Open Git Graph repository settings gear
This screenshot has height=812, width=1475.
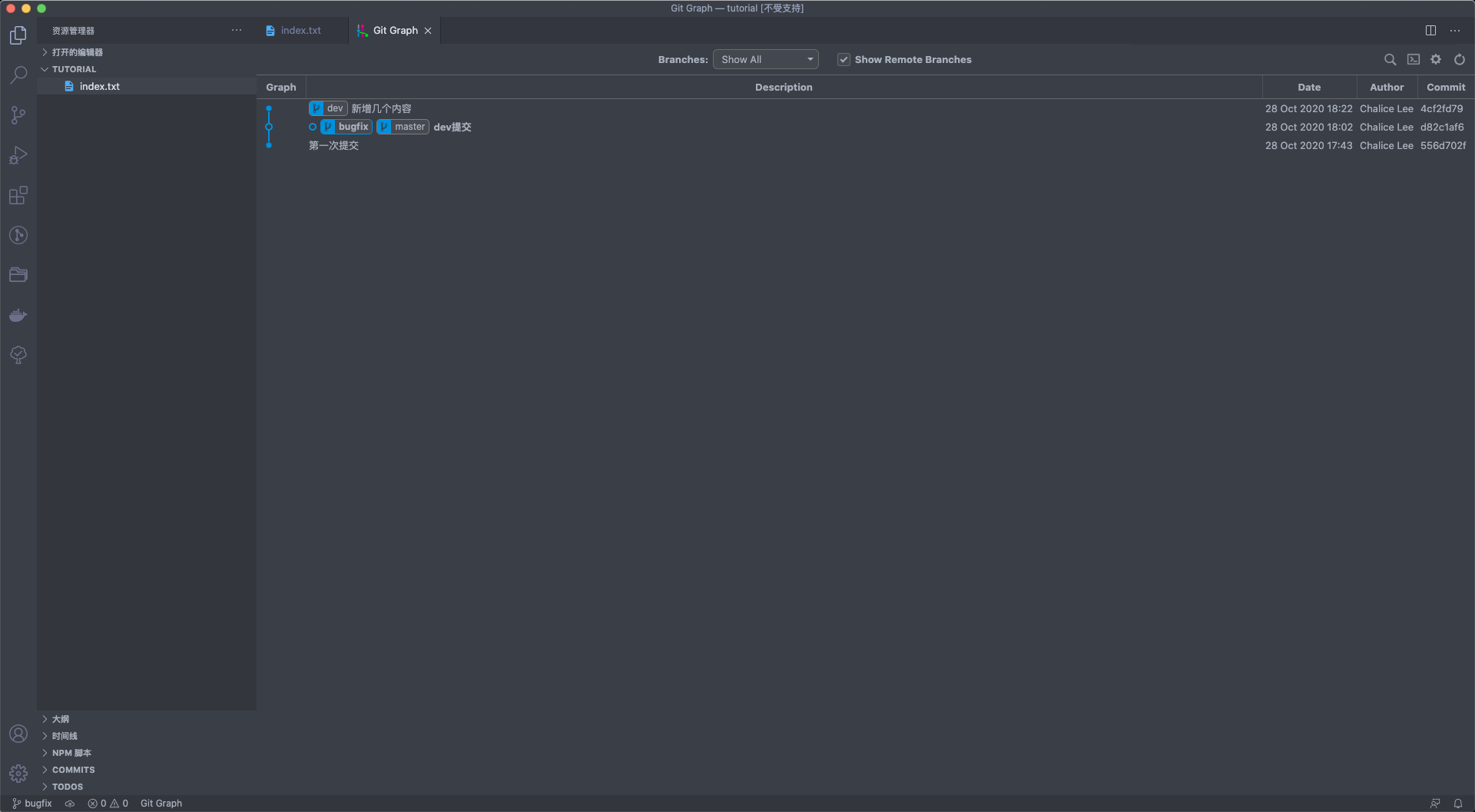tap(1436, 59)
